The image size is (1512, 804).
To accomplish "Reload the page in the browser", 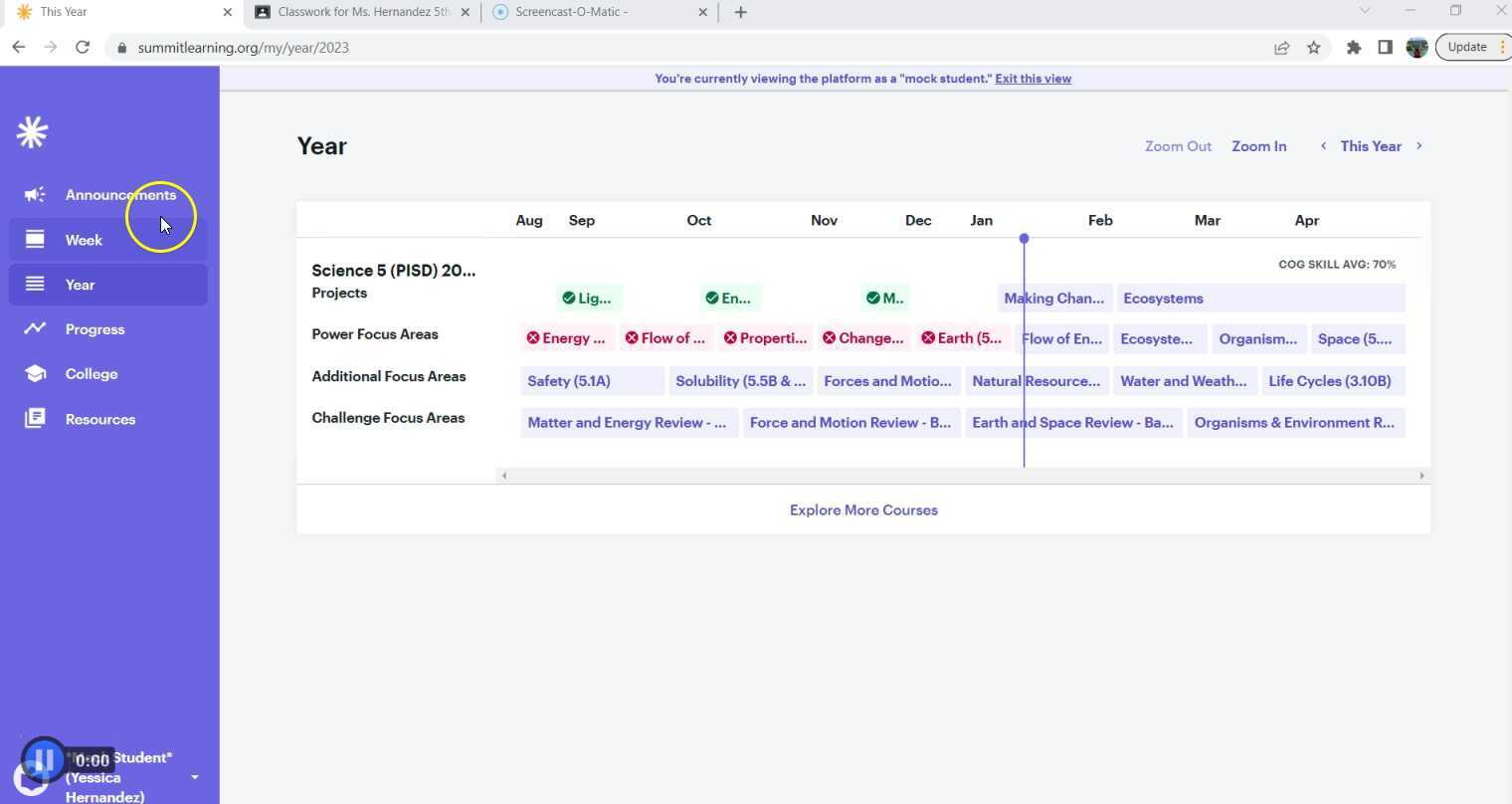I will (x=83, y=48).
